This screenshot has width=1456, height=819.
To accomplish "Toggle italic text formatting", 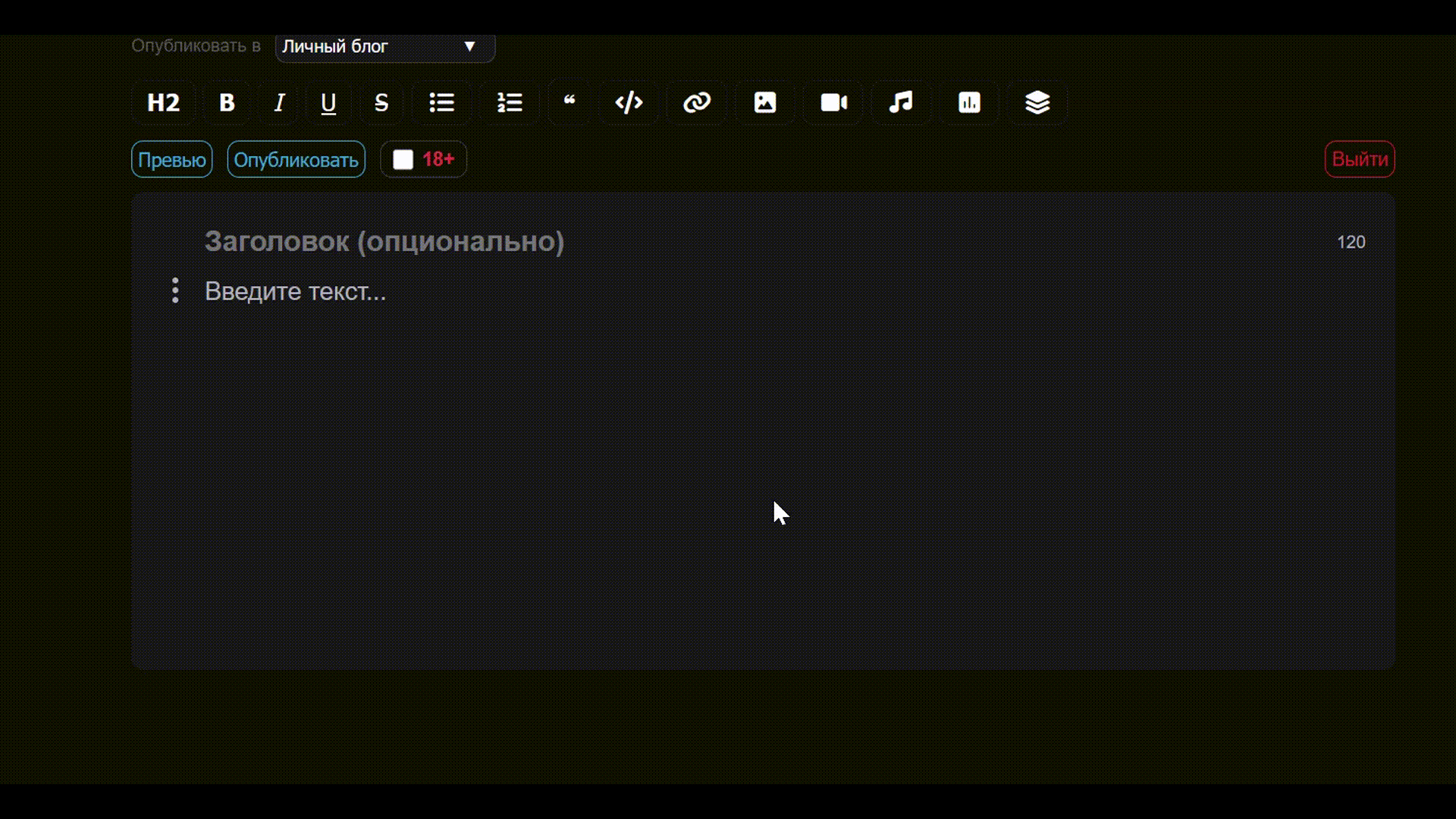I will pyautogui.click(x=279, y=102).
